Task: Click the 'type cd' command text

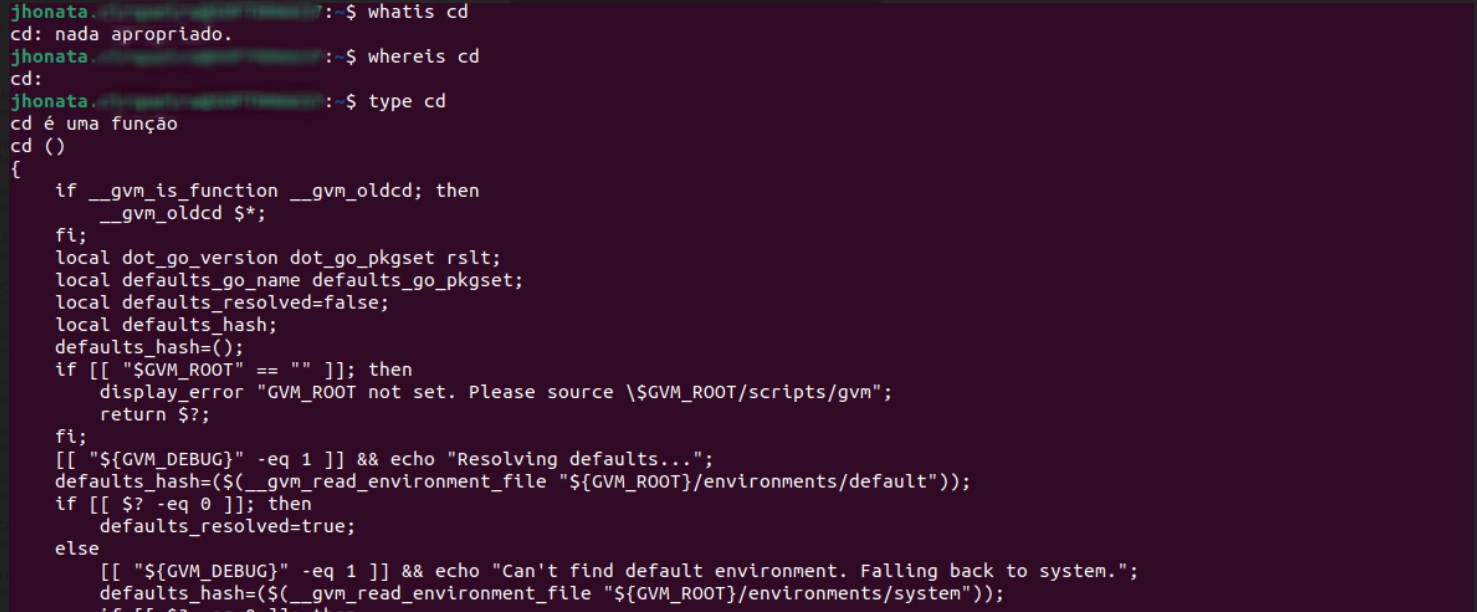Action: 407,102
